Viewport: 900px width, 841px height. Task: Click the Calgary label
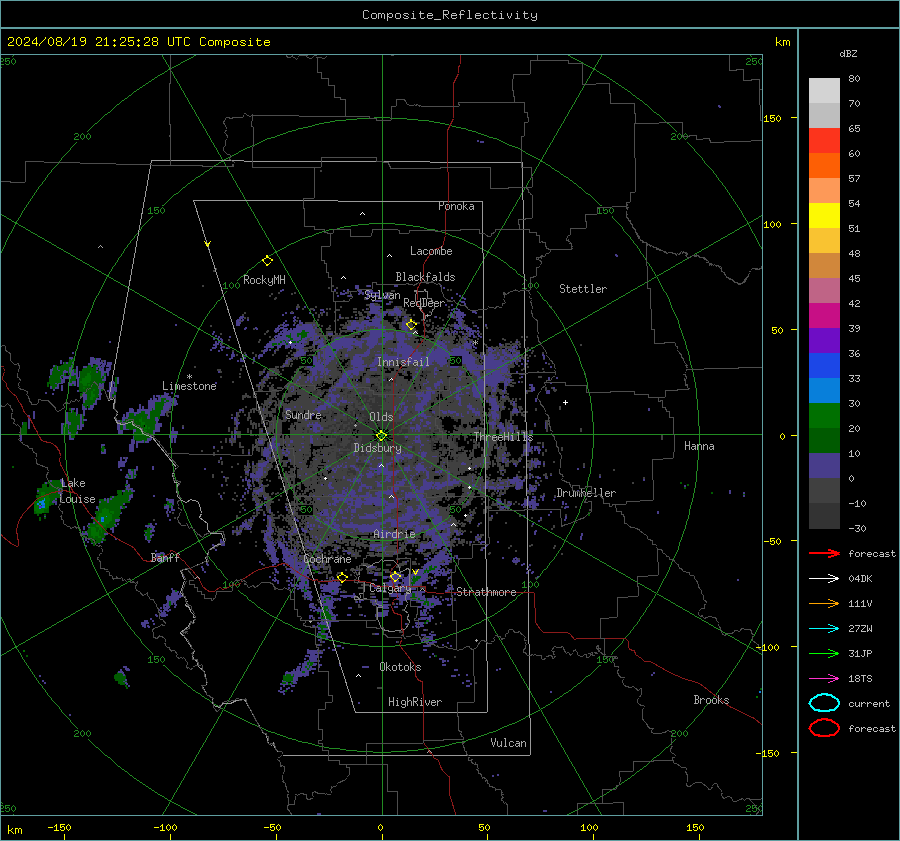point(390,588)
